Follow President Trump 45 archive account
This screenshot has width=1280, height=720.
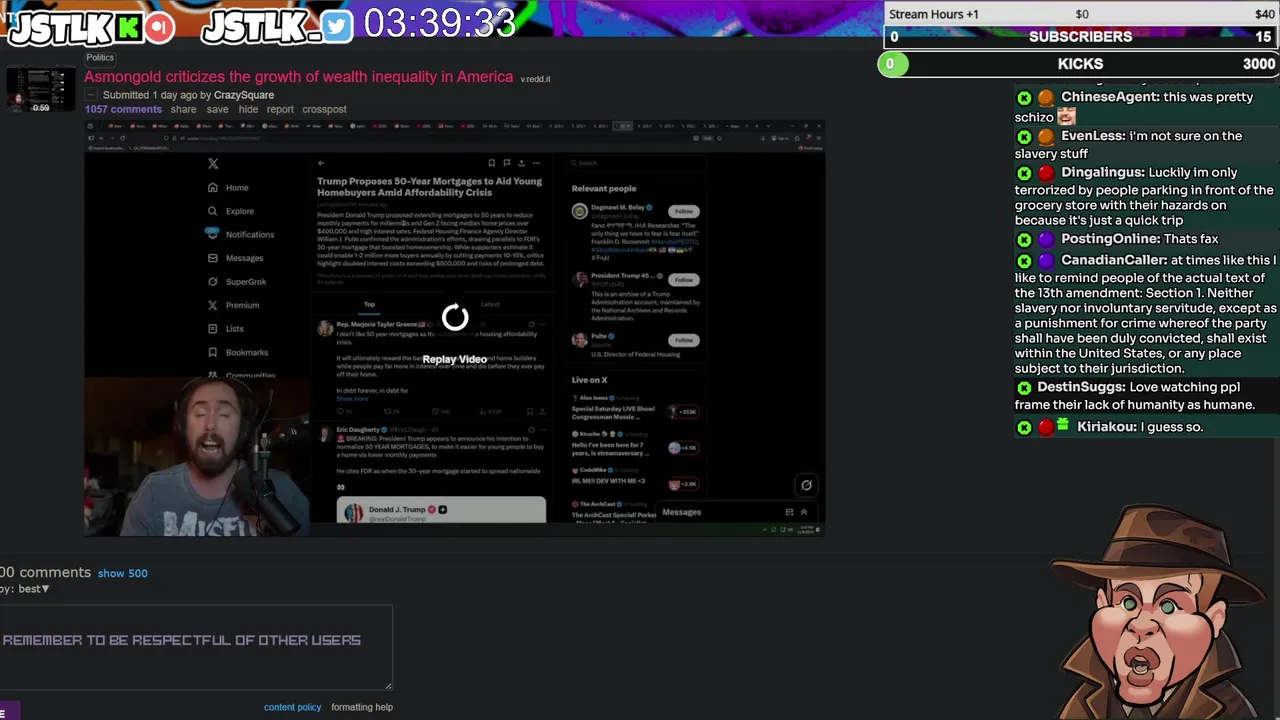pyautogui.click(x=684, y=279)
